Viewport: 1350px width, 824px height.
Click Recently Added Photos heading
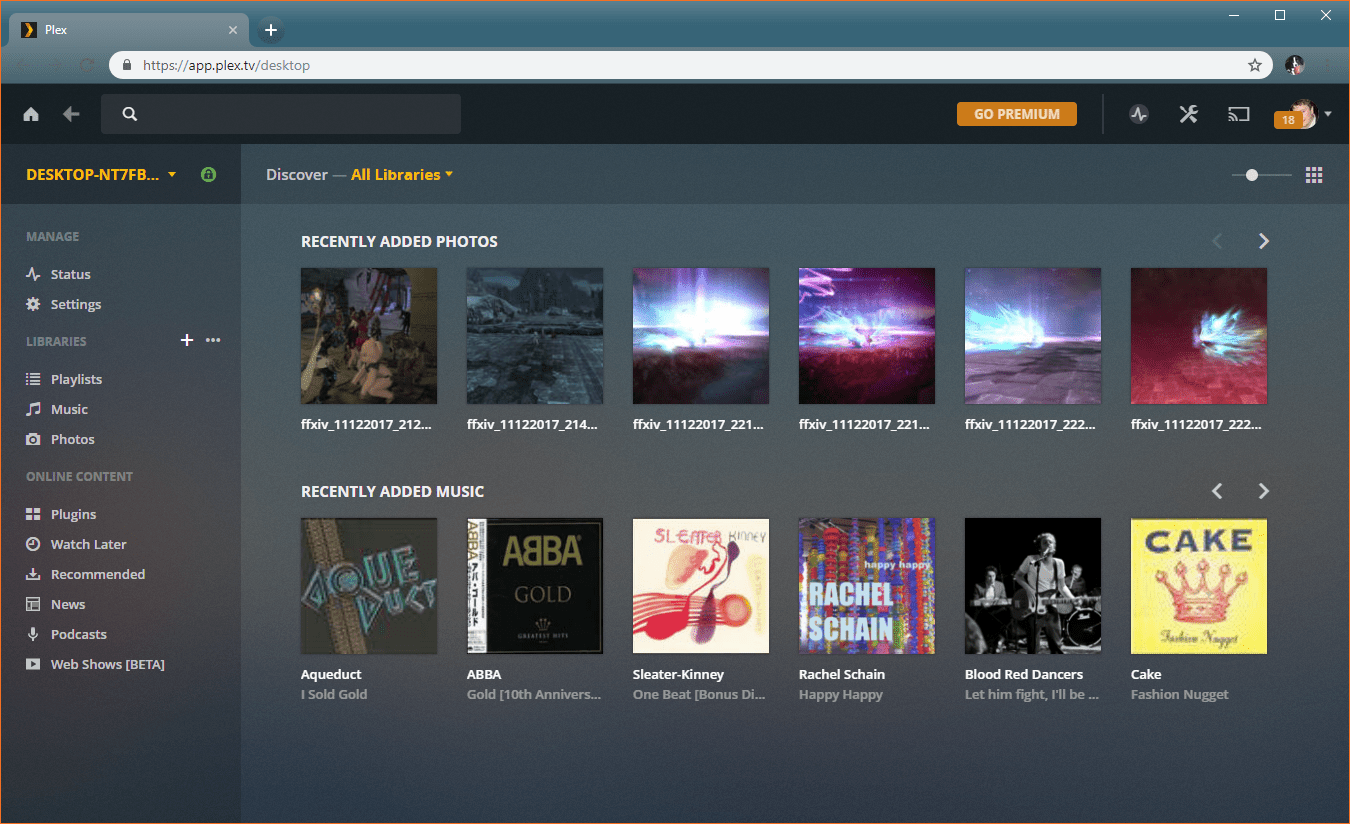pos(399,241)
